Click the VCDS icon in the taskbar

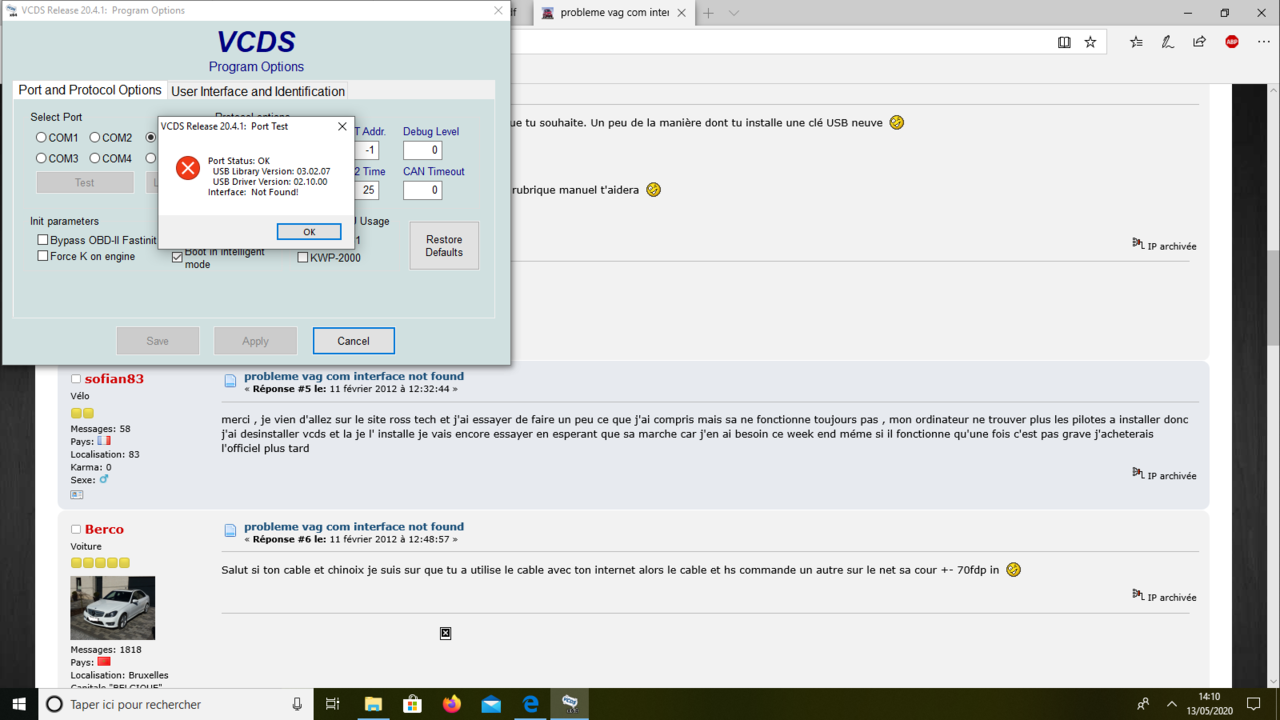(569, 704)
